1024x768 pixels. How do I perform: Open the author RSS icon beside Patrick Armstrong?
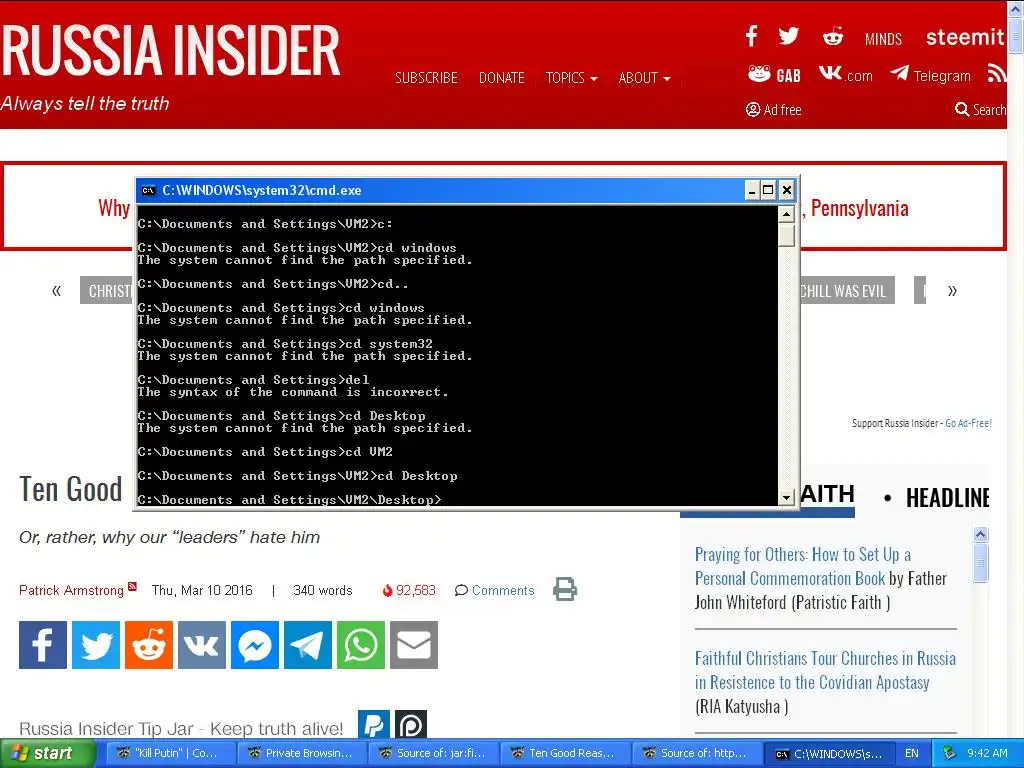coord(132,586)
